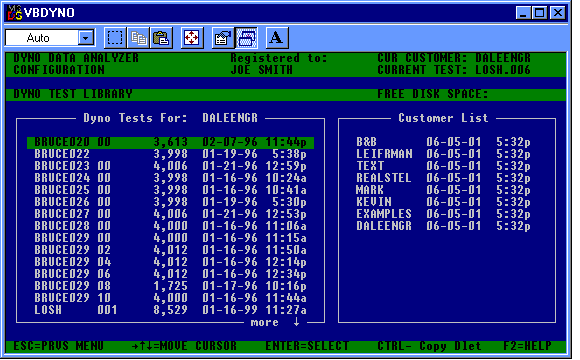Click F2=HELP in bottom bar
The image size is (580, 360).
[x=527, y=346]
